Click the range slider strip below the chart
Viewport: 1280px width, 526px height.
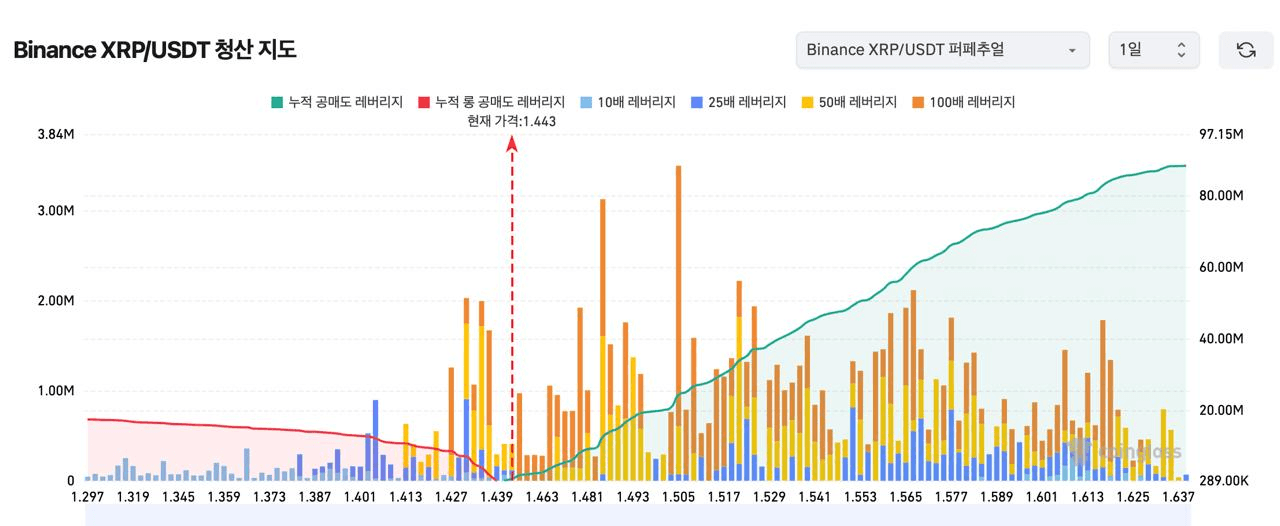pos(635,515)
